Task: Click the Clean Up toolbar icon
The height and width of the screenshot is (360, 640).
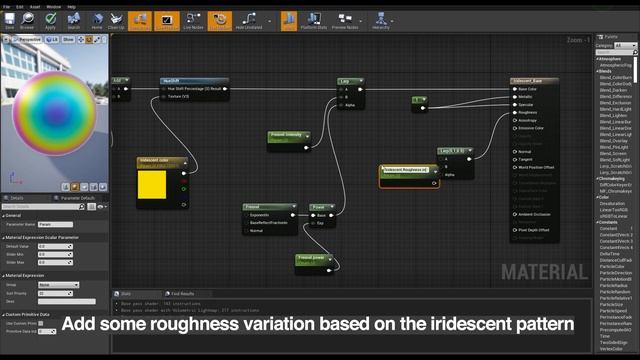Action: coord(116,20)
